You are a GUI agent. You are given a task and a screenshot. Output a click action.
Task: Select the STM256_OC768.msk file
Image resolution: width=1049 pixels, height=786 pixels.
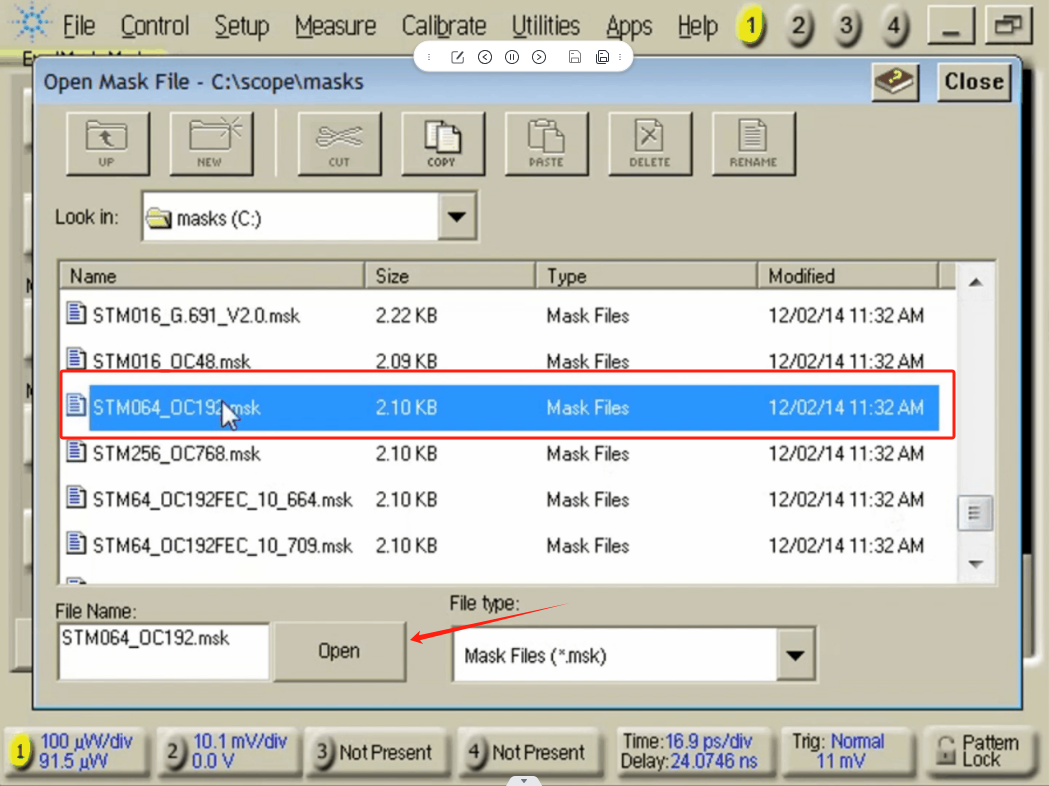(177, 454)
